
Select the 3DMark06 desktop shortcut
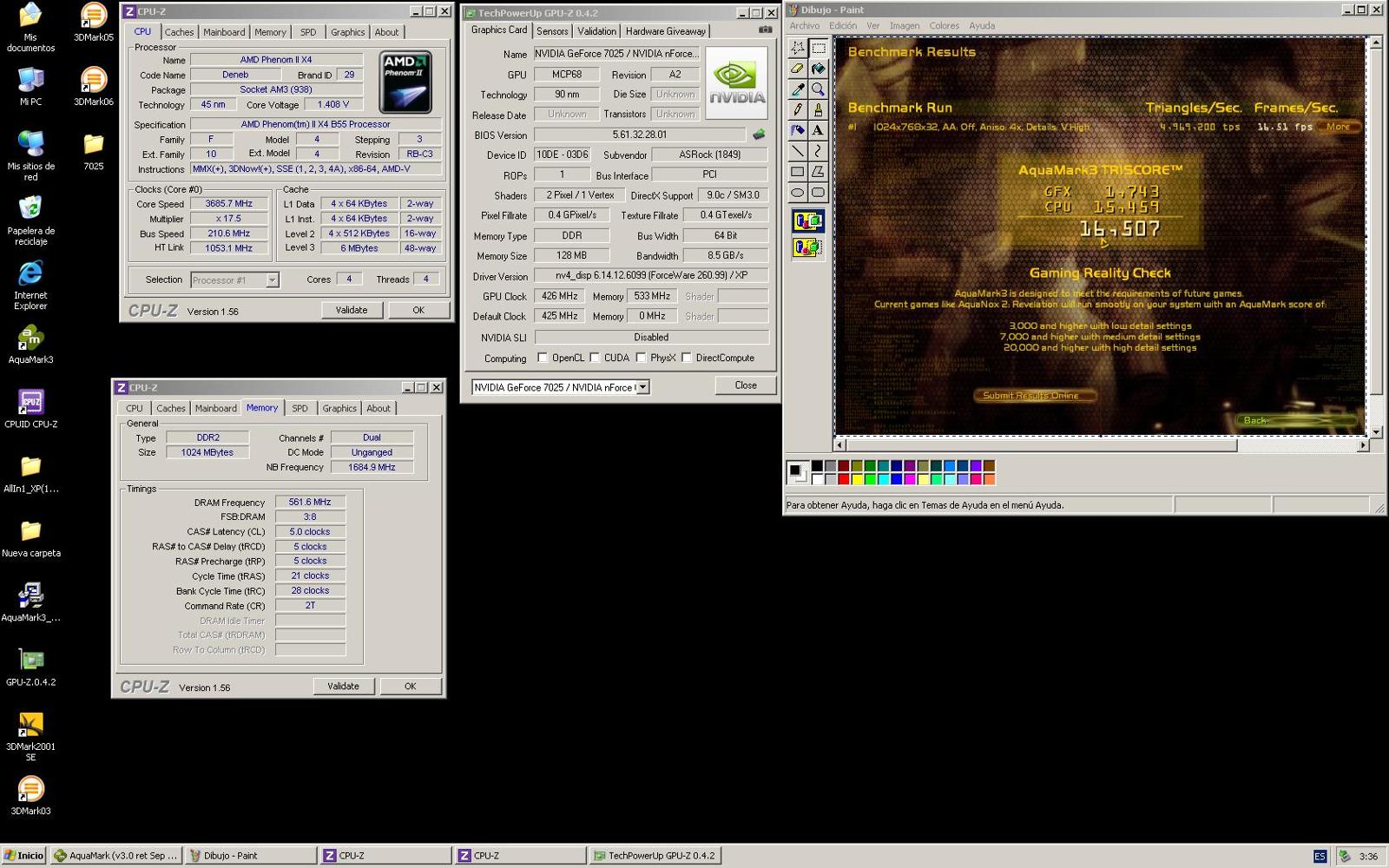(x=94, y=87)
